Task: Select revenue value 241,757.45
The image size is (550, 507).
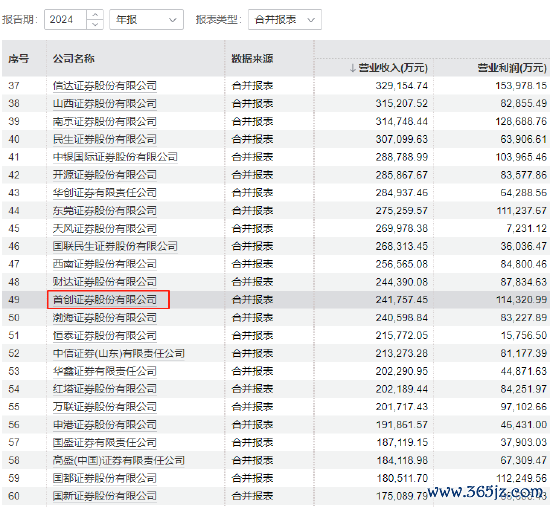Action: pyautogui.click(x=402, y=300)
